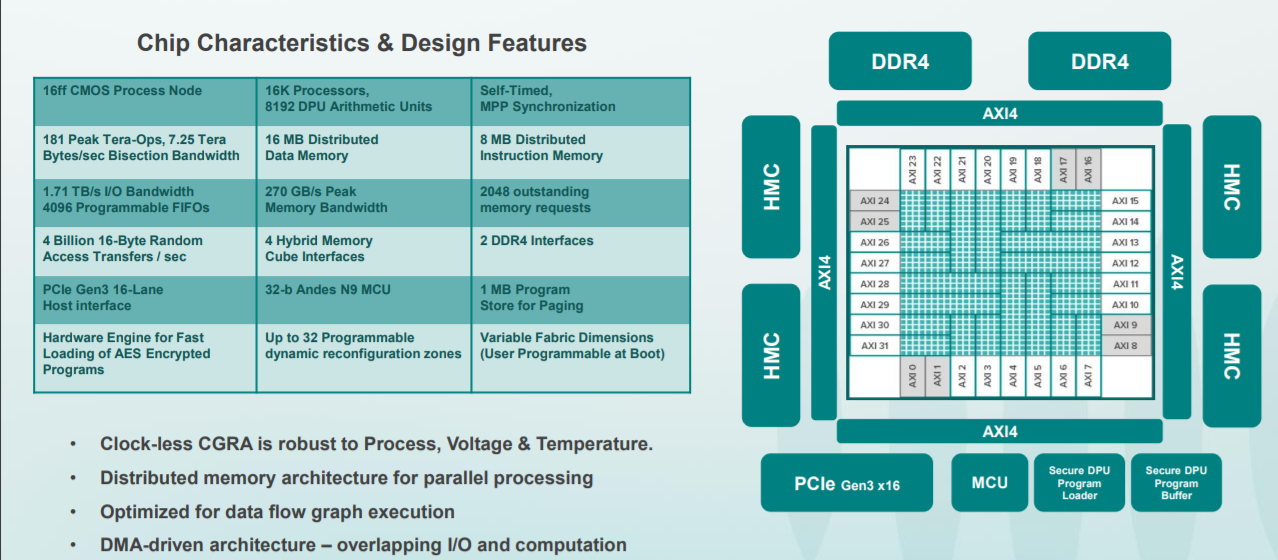Click the upper-left HMC block
The height and width of the screenshot is (560, 1278).
(x=771, y=187)
